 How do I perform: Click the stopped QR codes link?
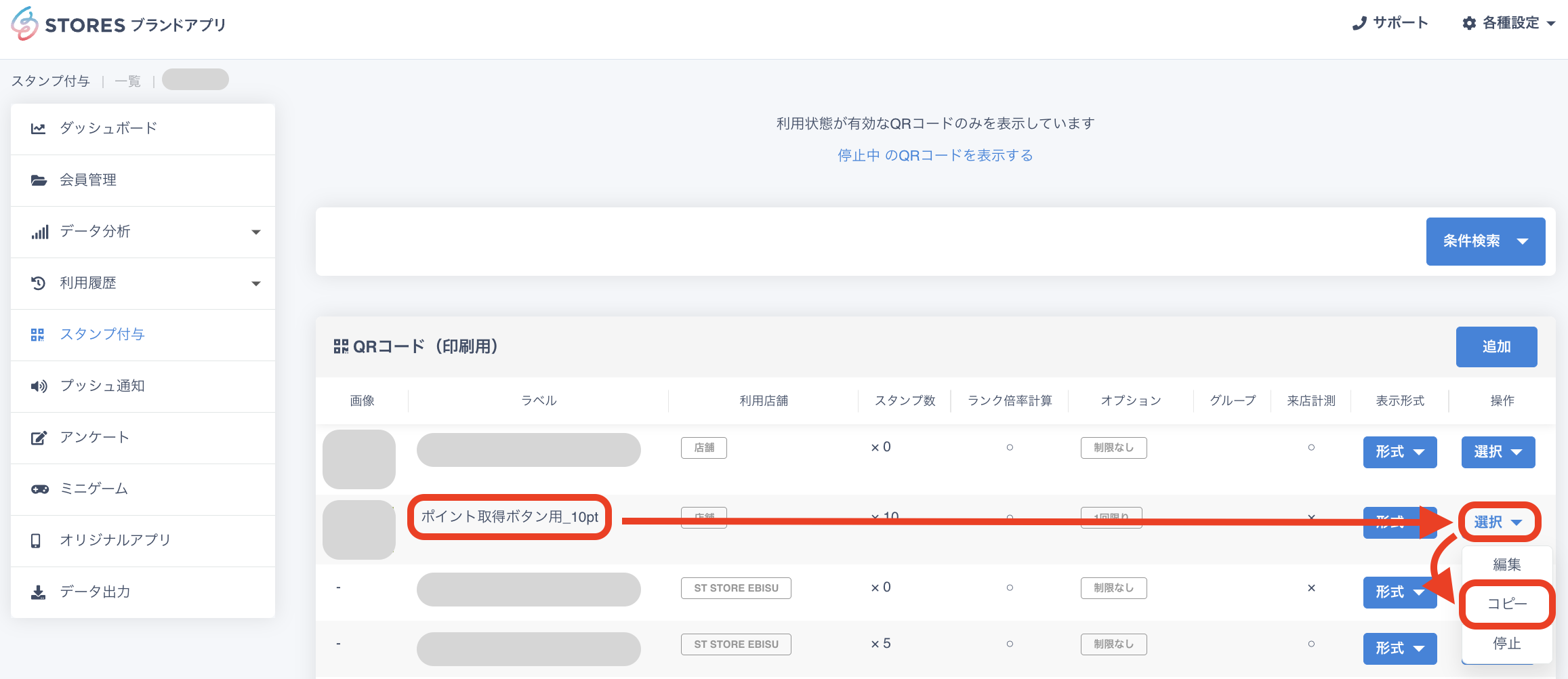coord(934,155)
